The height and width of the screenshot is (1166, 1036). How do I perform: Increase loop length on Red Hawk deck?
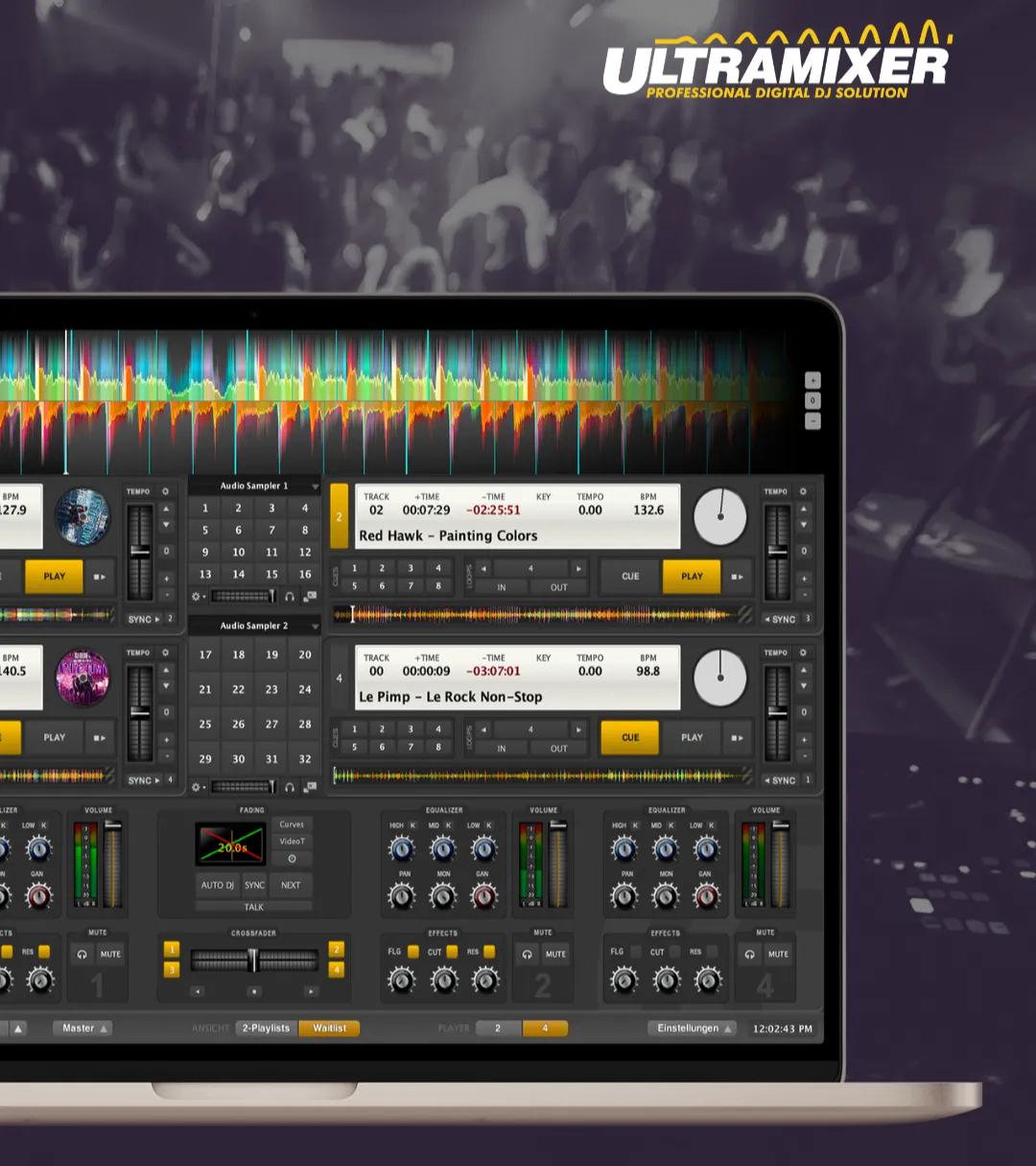pos(577,568)
